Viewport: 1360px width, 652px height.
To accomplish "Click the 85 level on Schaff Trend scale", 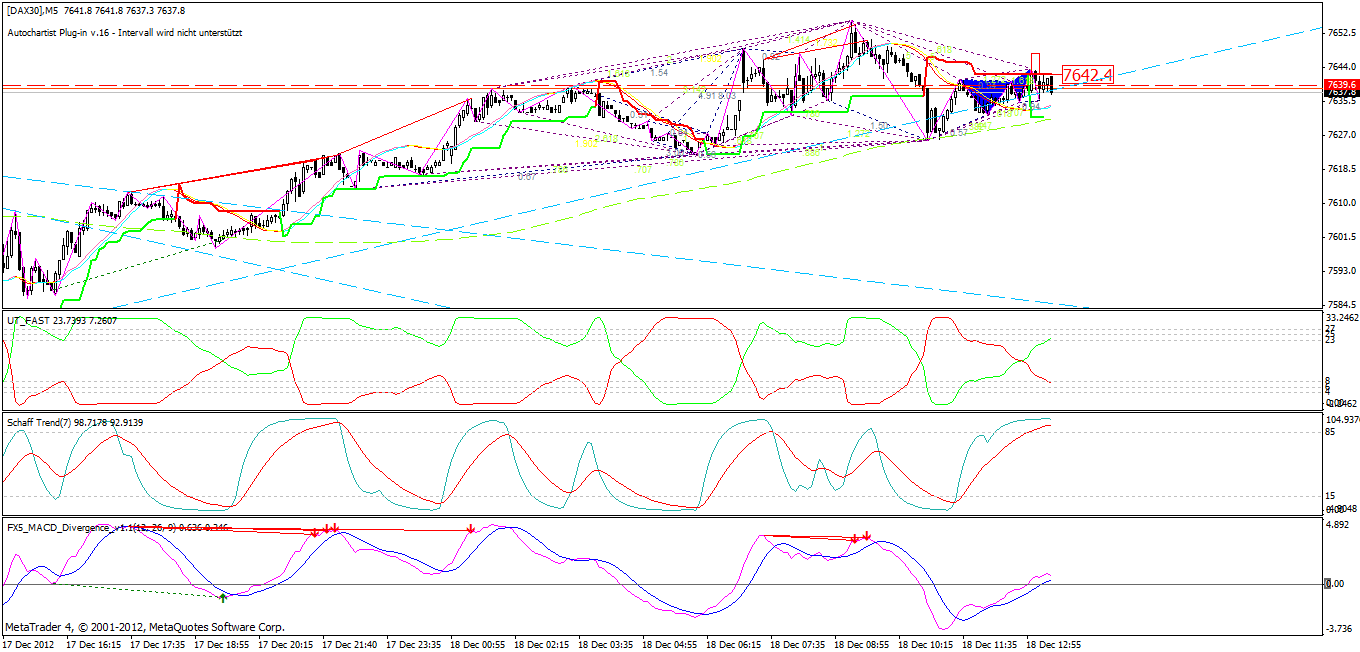I will pyautogui.click(x=1332, y=433).
